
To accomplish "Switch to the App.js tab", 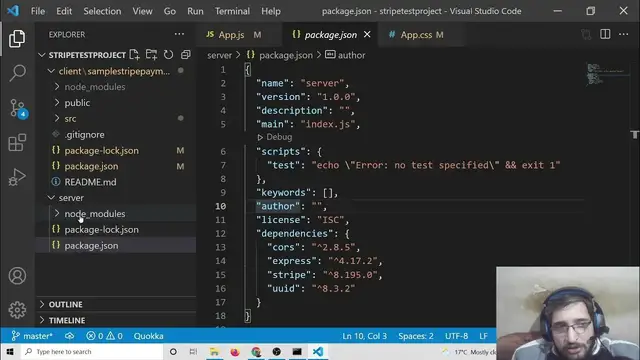I will pyautogui.click(x=239, y=35).
